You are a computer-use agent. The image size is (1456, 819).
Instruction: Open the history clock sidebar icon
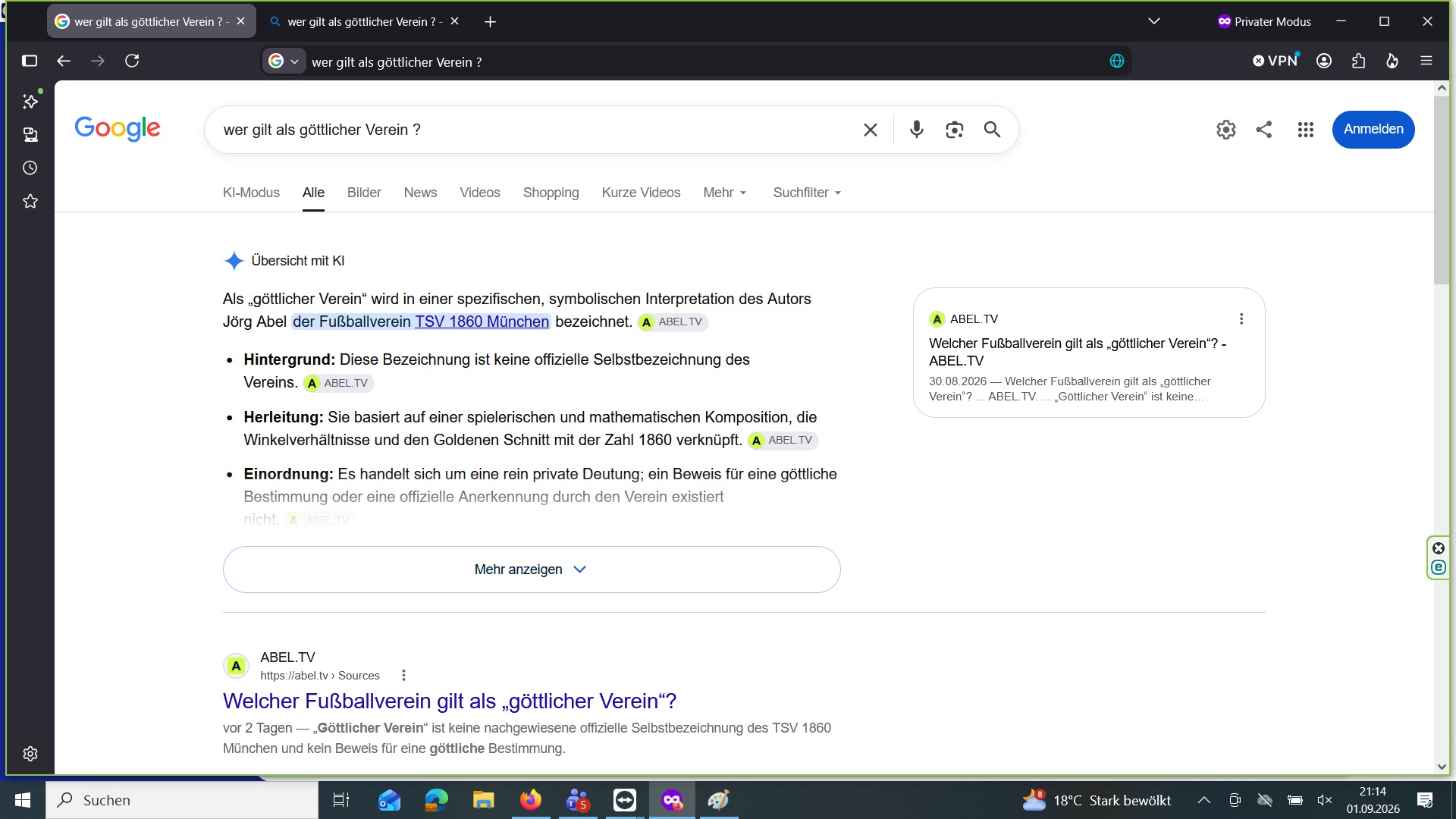click(x=30, y=168)
